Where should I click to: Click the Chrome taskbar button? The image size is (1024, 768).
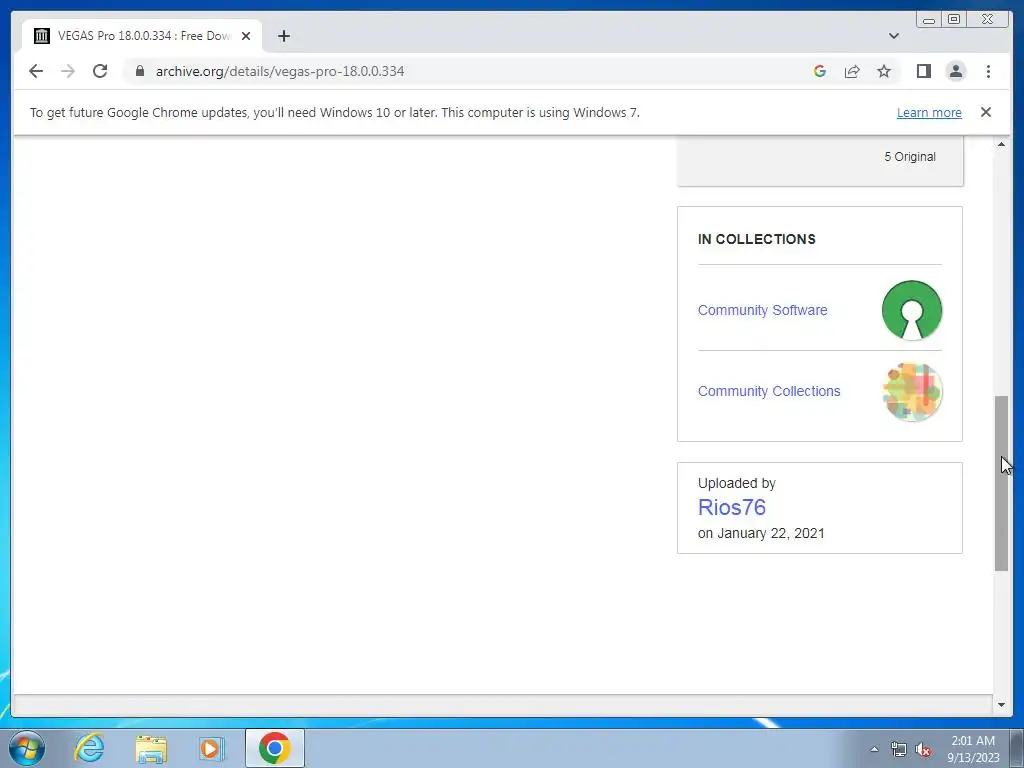point(274,748)
